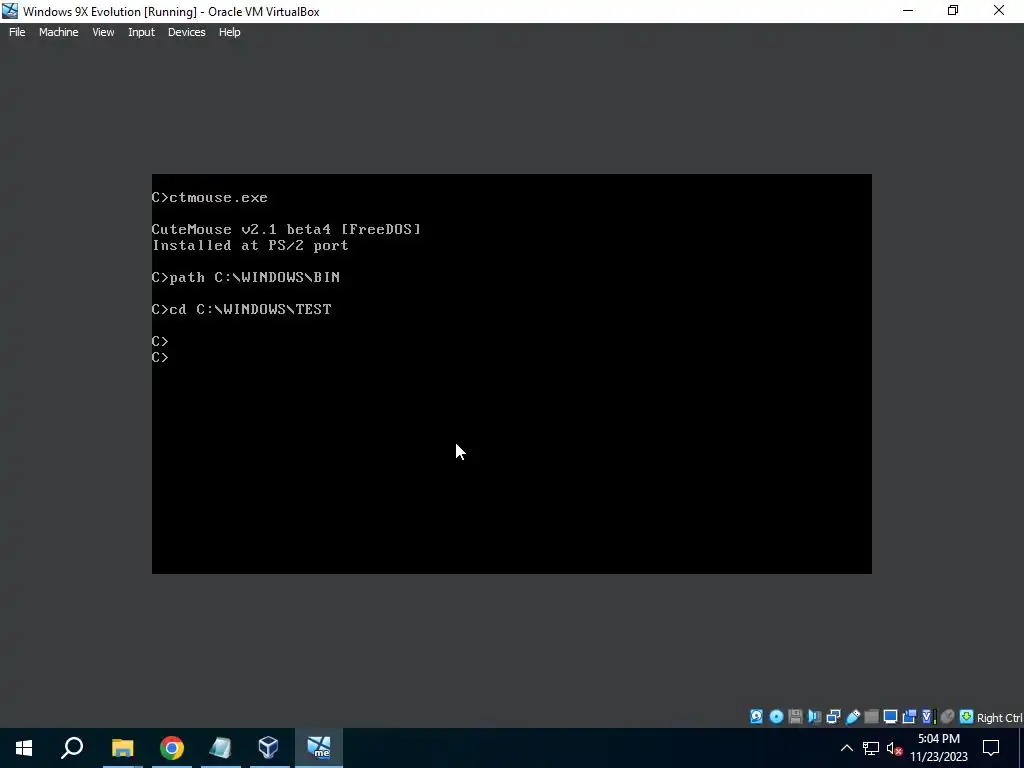Click the shared folders status icon
1024x768 pixels.
pyautogui.click(x=871, y=717)
